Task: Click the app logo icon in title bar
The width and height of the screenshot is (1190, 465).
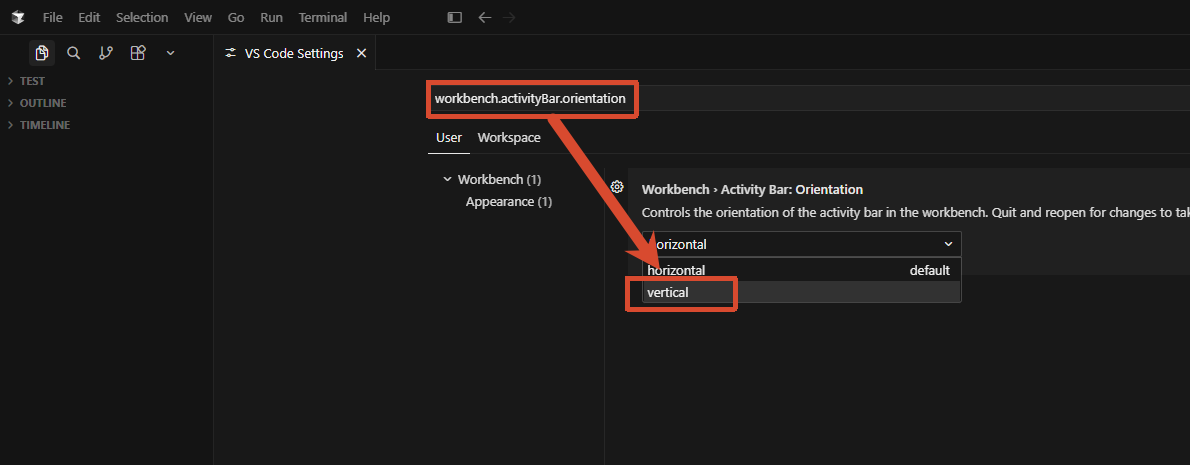Action: pos(17,17)
